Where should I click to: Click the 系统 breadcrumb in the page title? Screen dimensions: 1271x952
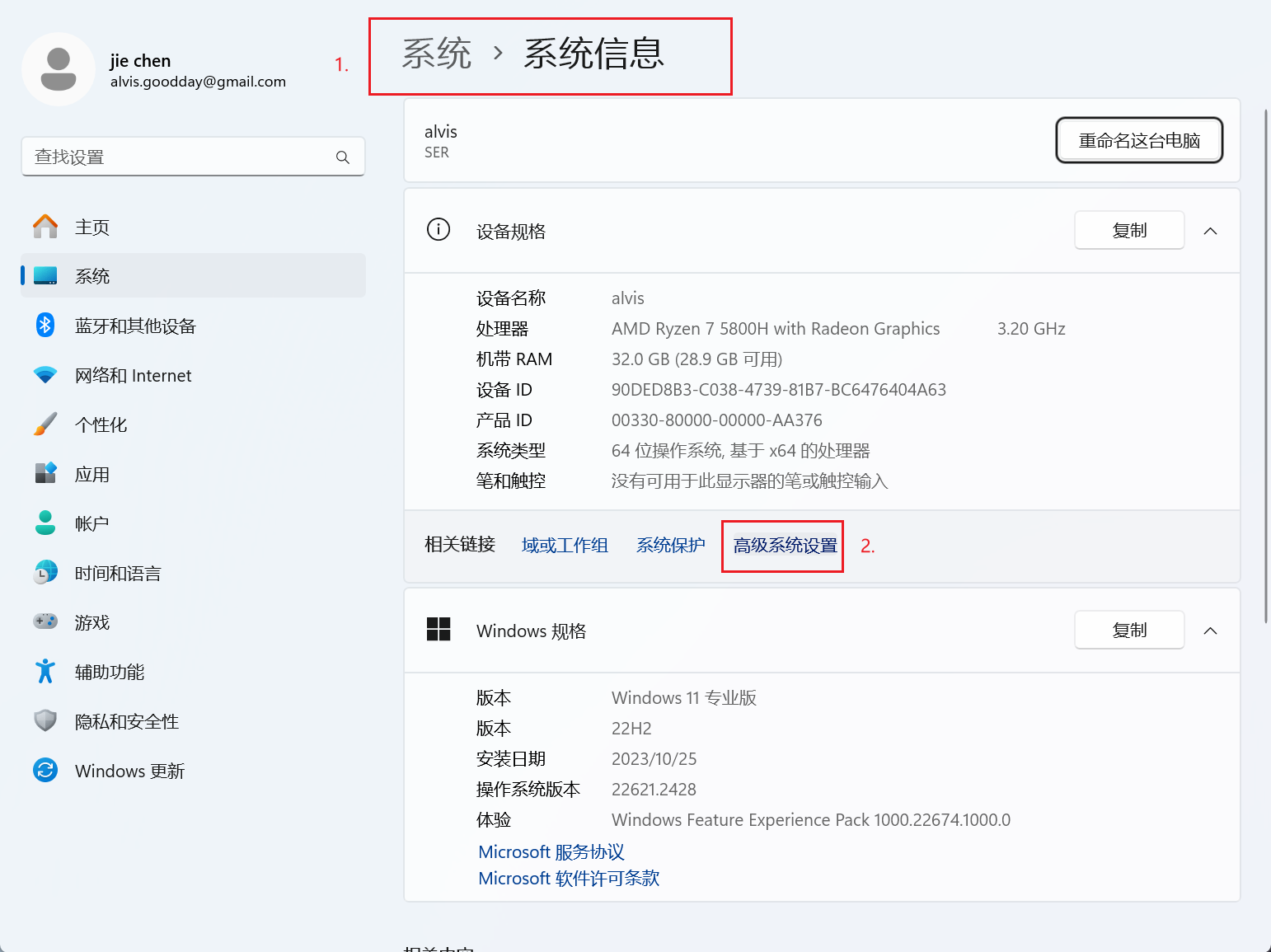tap(436, 54)
